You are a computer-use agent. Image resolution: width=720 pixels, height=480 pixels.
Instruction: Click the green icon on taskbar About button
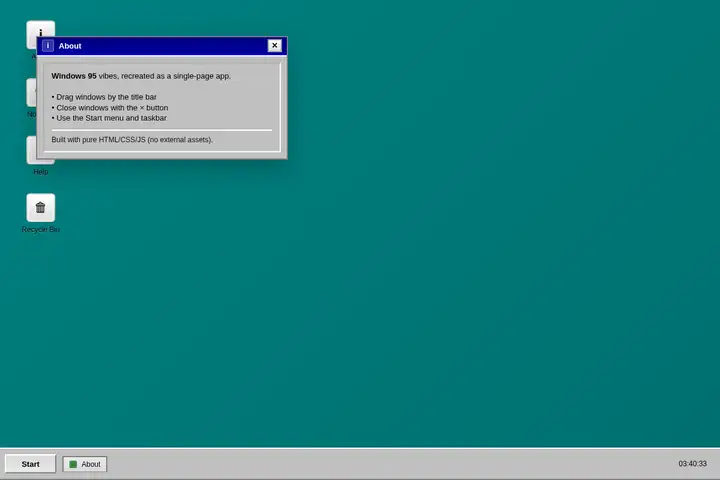tap(73, 464)
